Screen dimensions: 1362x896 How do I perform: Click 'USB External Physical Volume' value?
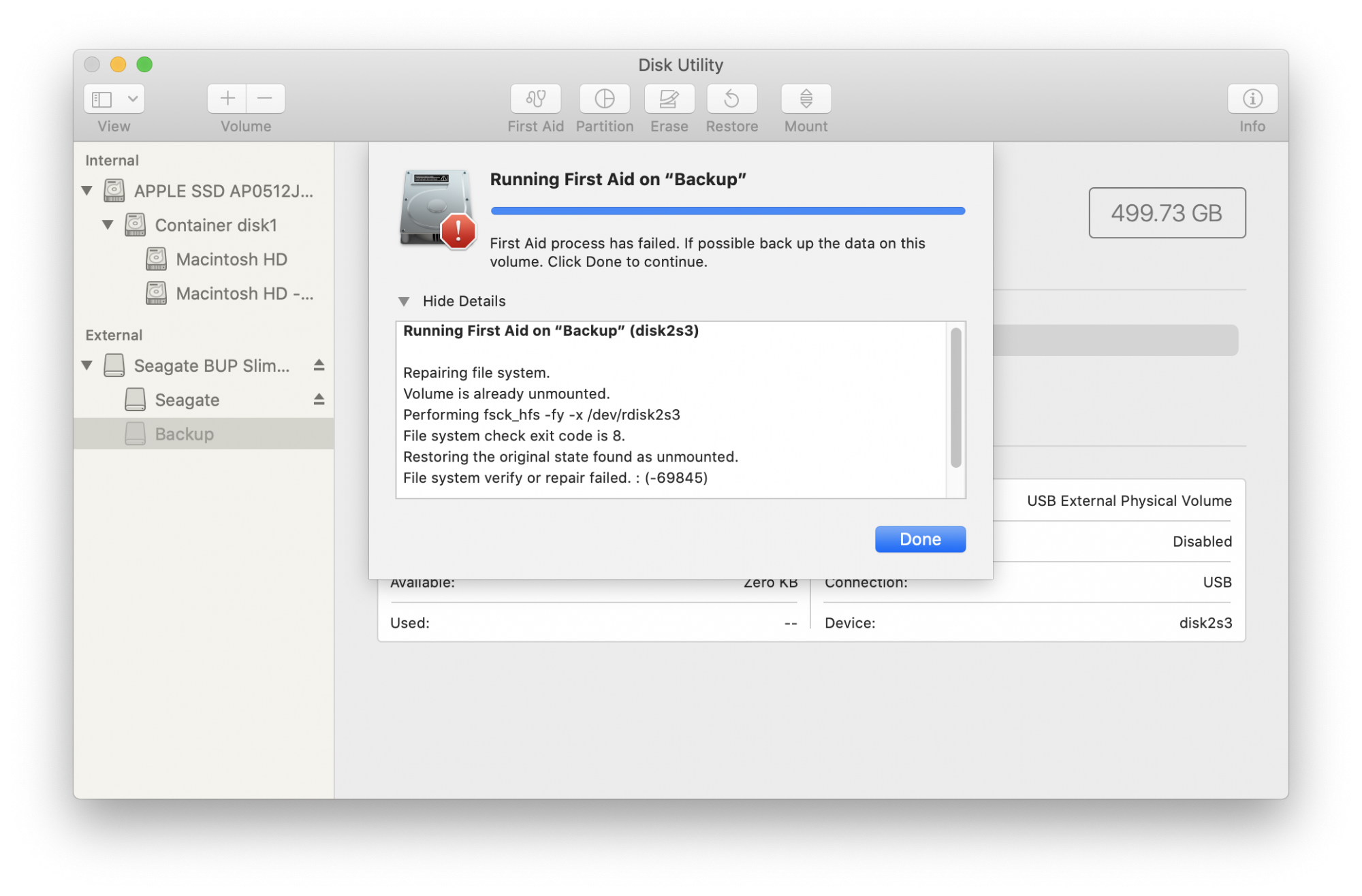click(x=1129, y=501)
